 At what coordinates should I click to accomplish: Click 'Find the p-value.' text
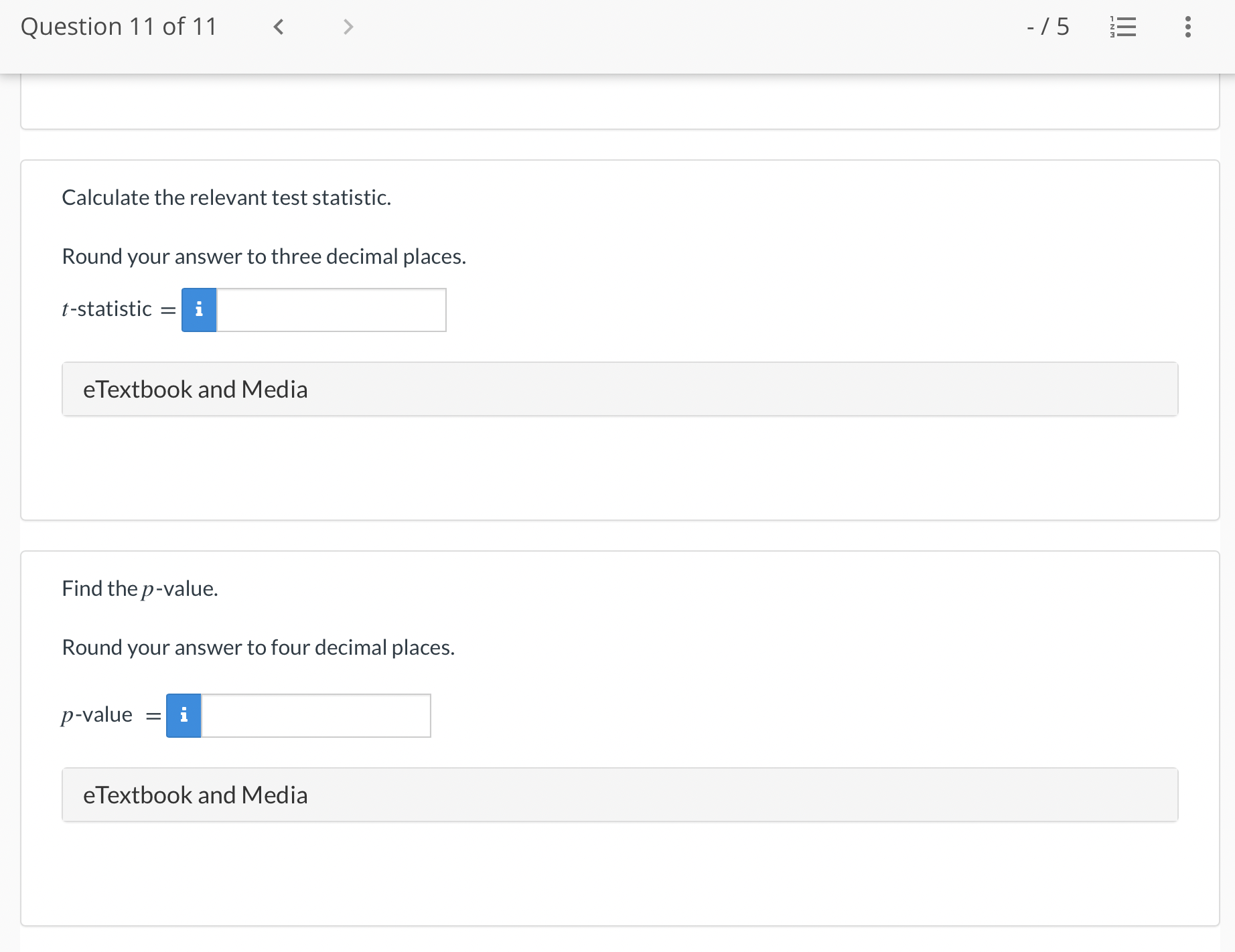pos(140,588)
